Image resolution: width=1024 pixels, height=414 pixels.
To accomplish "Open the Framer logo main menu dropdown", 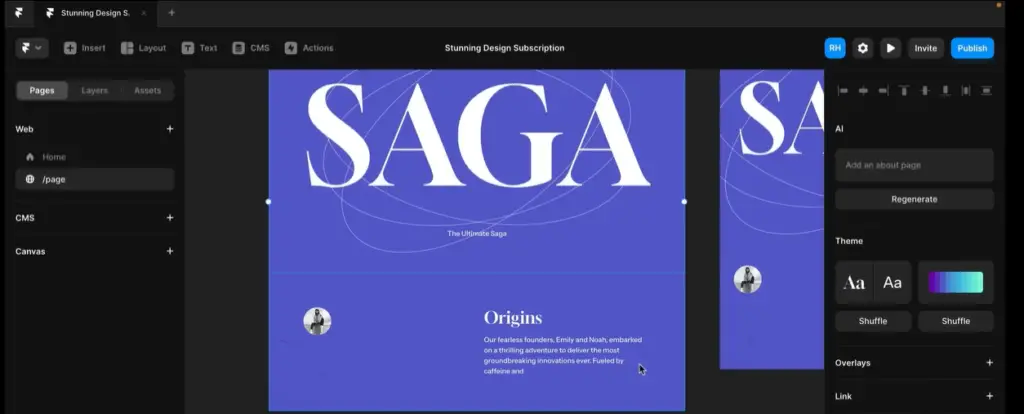I will pyautogui.click(x=31, y=48).
